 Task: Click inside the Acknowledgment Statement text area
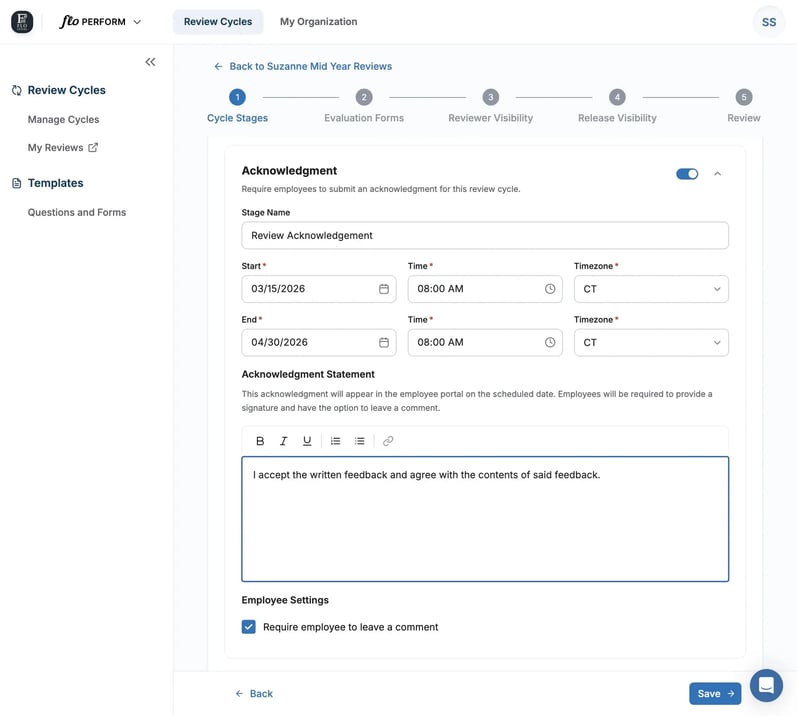click(x=485, y=519)
